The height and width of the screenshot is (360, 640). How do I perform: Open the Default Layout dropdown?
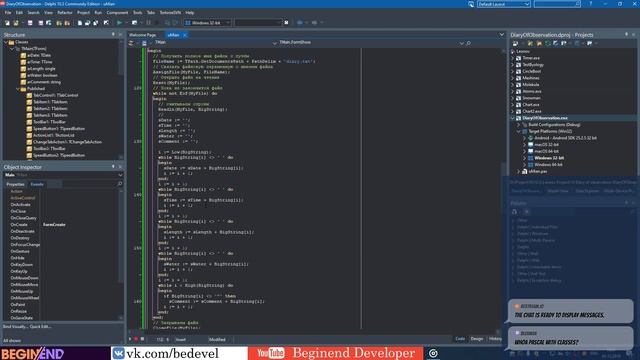(527, 4)
